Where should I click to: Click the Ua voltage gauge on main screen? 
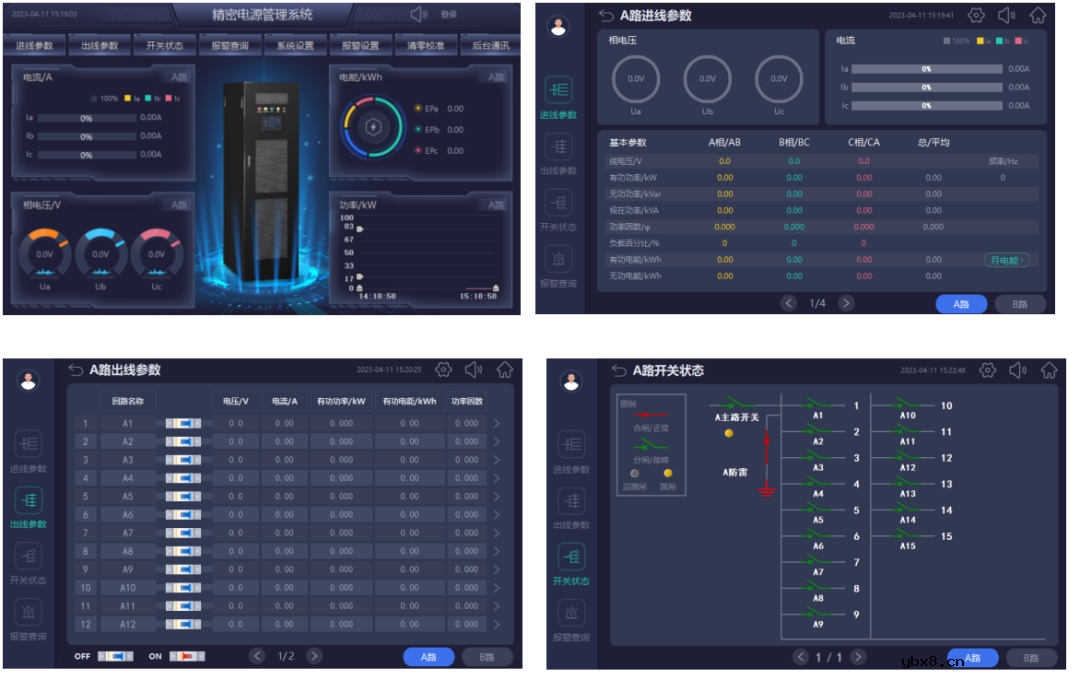point(45,254)
